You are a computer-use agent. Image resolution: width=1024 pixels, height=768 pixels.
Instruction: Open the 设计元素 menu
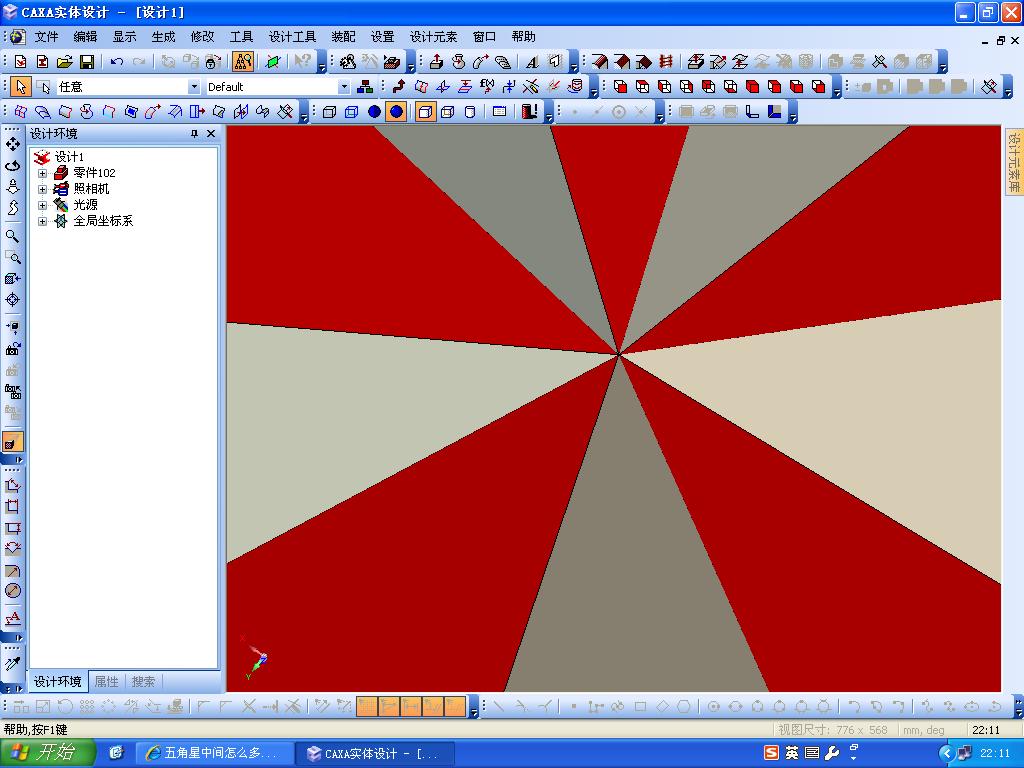(x=433, y=37)
